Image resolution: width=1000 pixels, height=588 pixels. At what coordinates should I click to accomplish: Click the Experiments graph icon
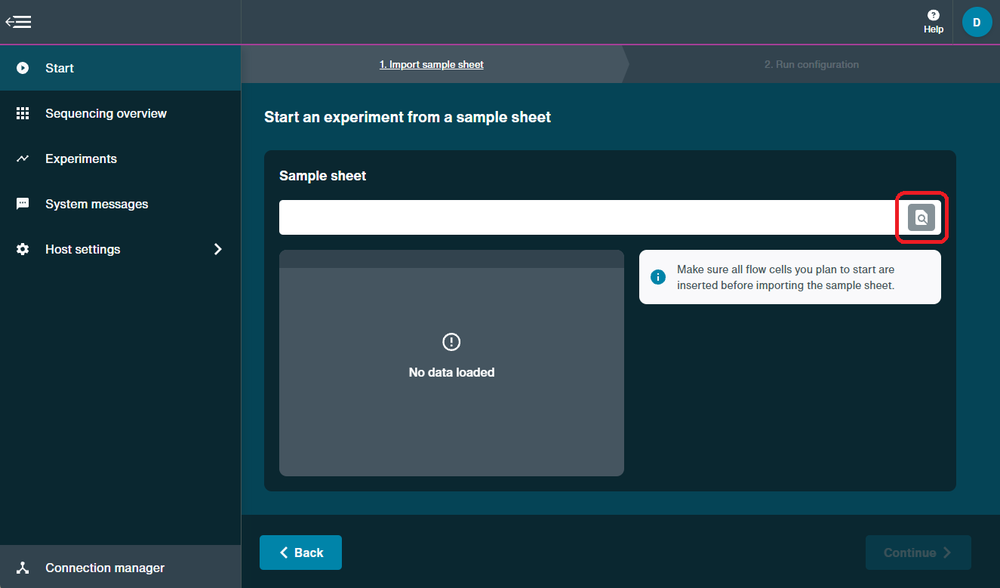pos(22,158)
